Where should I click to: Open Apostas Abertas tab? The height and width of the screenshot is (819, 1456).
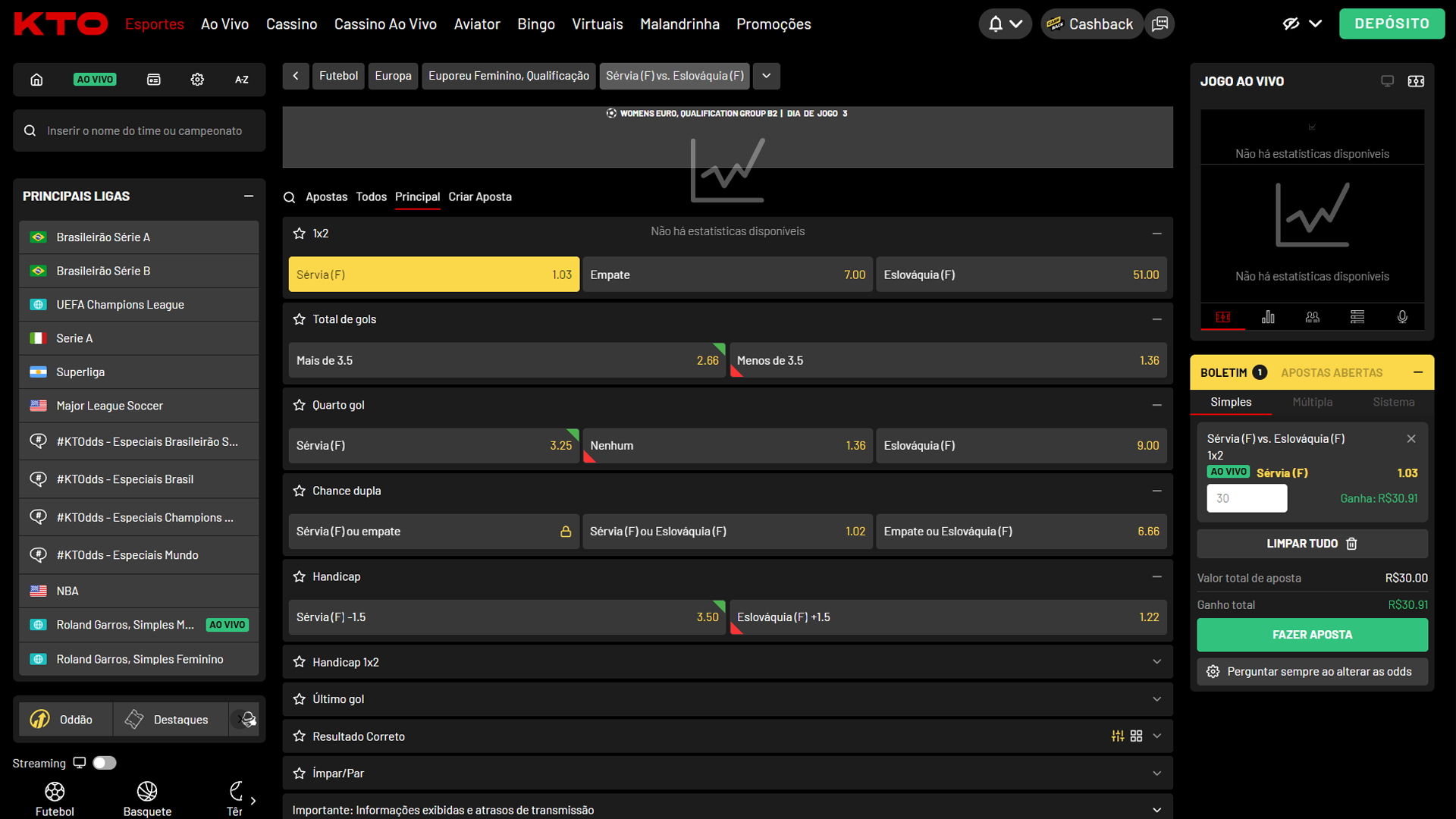pyautogui.click(x=1332, y=372)
